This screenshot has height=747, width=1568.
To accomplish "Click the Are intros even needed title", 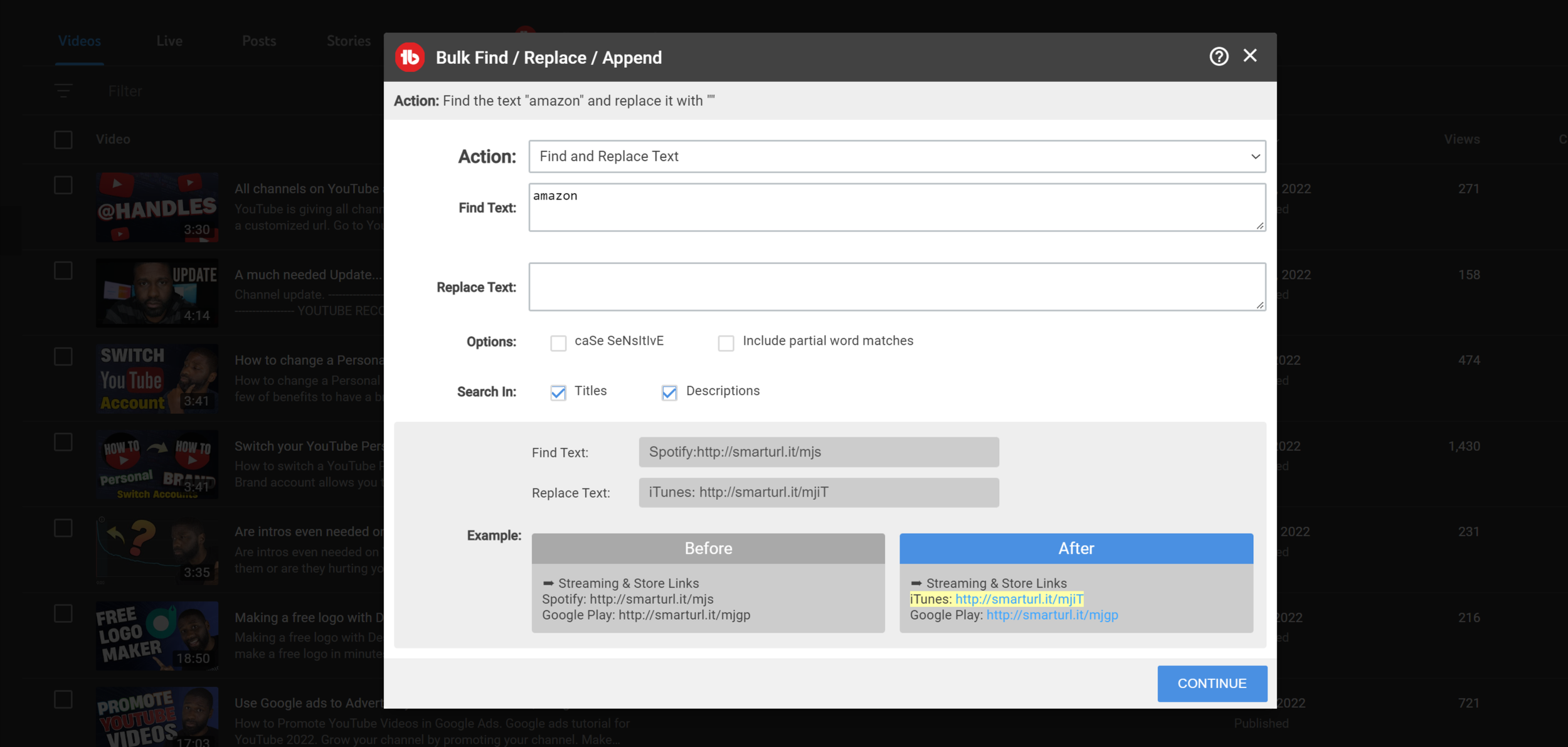I will [309, 532].
